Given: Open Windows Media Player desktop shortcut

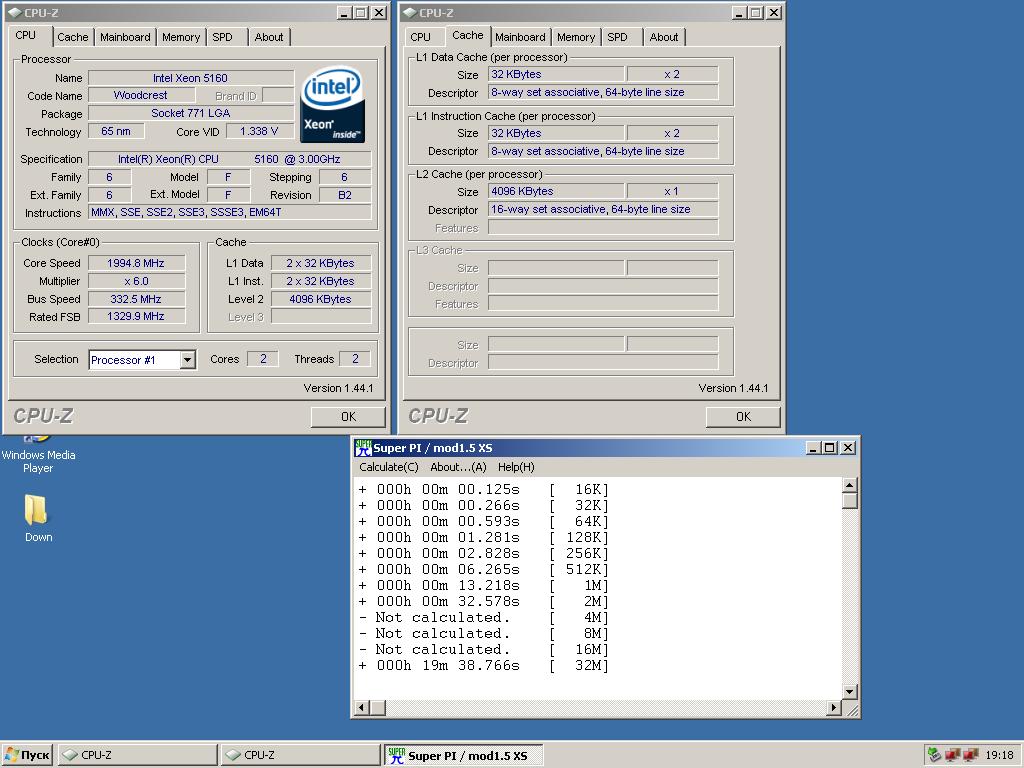Looking at the screenshot, I should (38, 456).
